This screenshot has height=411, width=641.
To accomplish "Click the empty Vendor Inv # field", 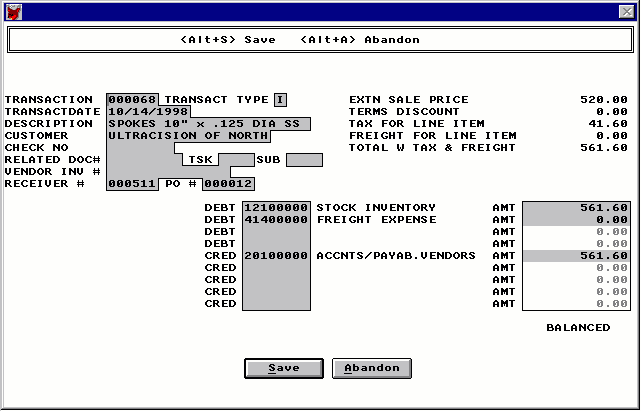I will pyautogui.click(x=168, y=172).
